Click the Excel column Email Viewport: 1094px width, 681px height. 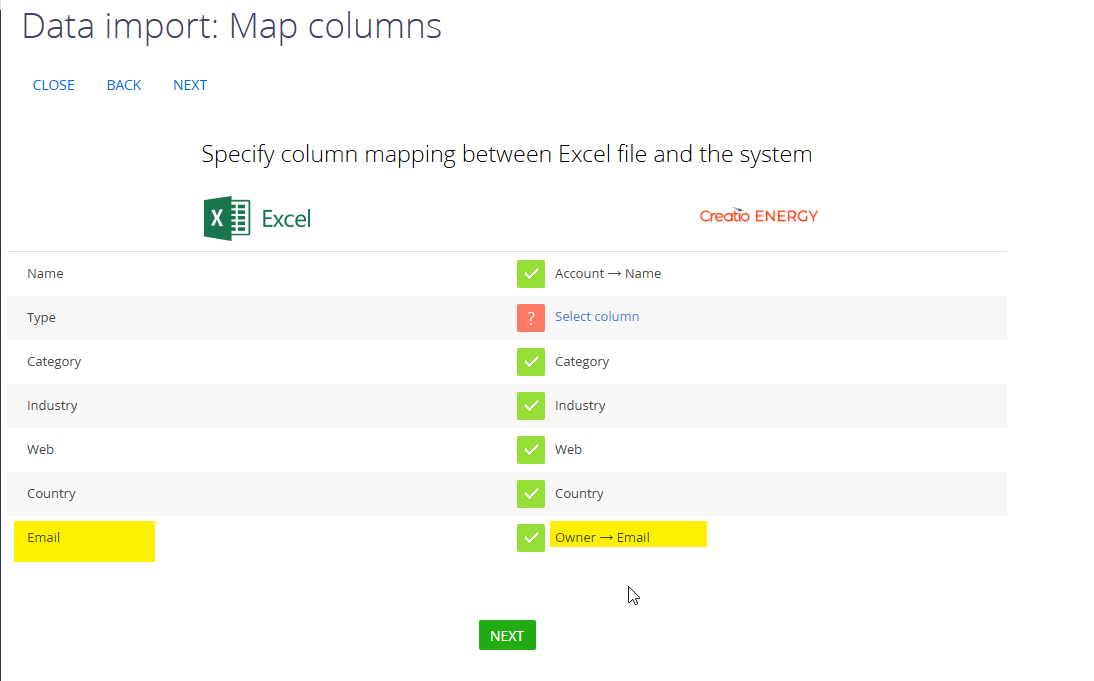point(43,537)
